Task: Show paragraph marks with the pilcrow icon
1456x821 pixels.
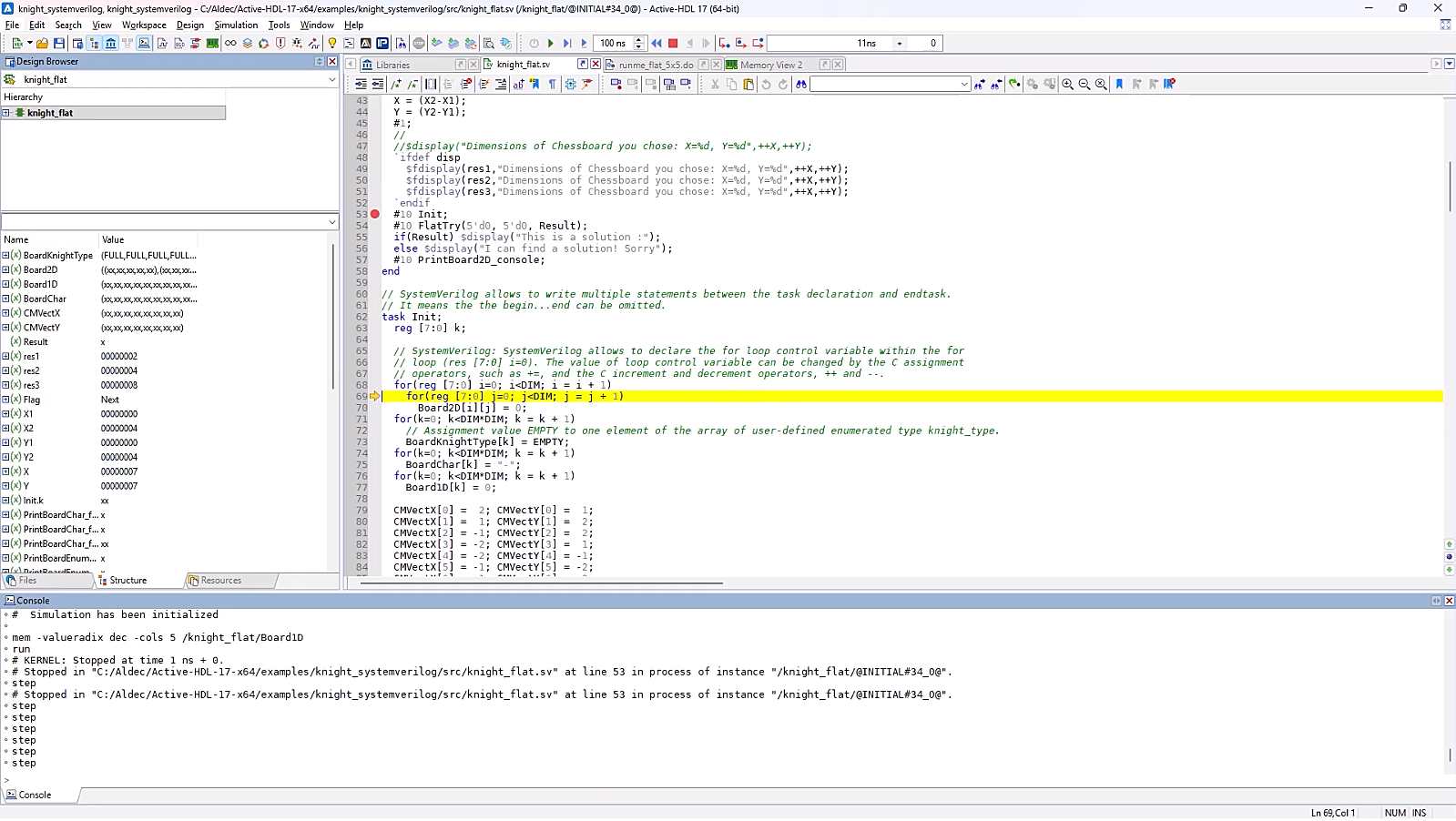Action: [552, 84]
